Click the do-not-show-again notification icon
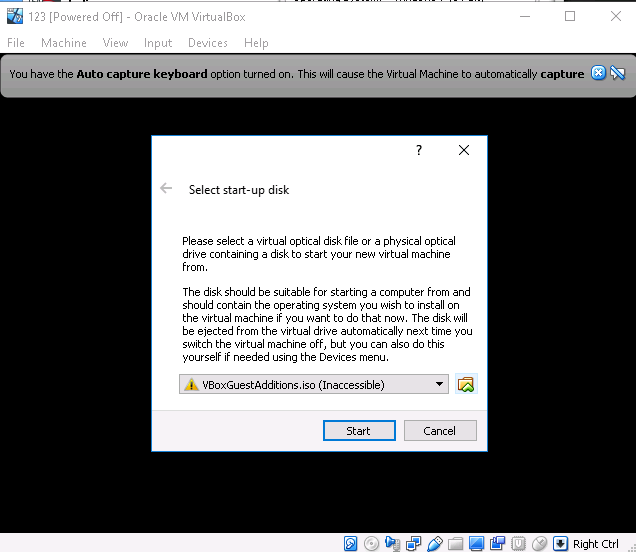636x556 pixels. (618, 74)
